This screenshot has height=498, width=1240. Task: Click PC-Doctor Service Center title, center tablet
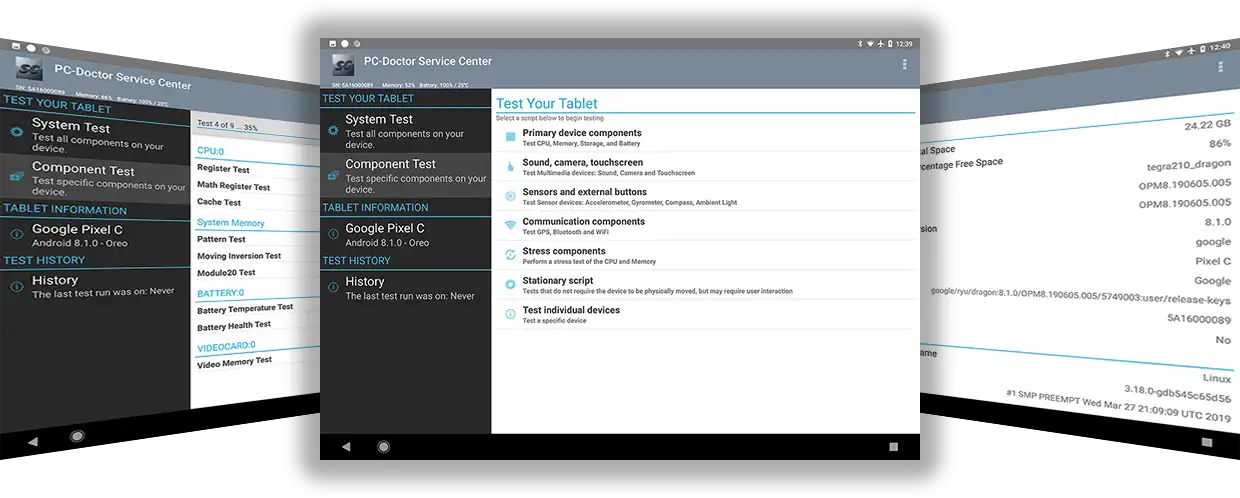[x=428, y=61]
